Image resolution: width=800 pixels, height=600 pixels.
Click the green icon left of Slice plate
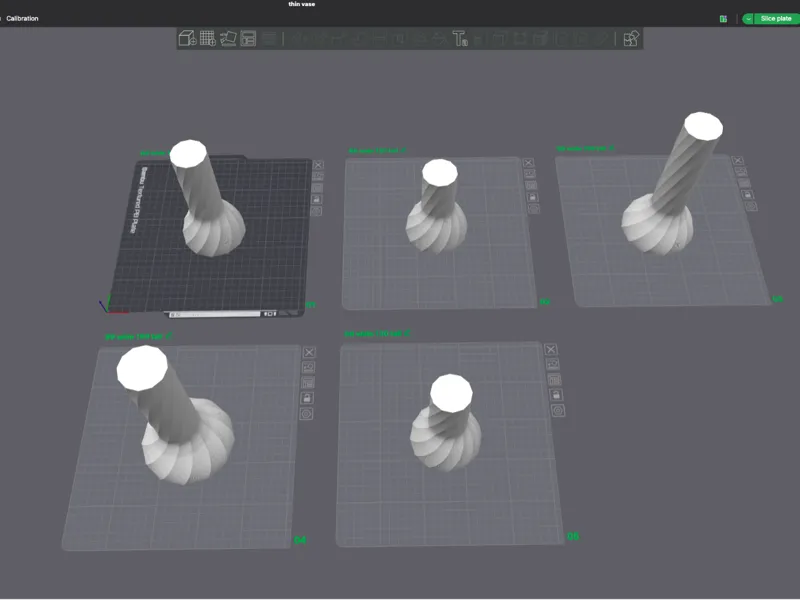[723, 19]
